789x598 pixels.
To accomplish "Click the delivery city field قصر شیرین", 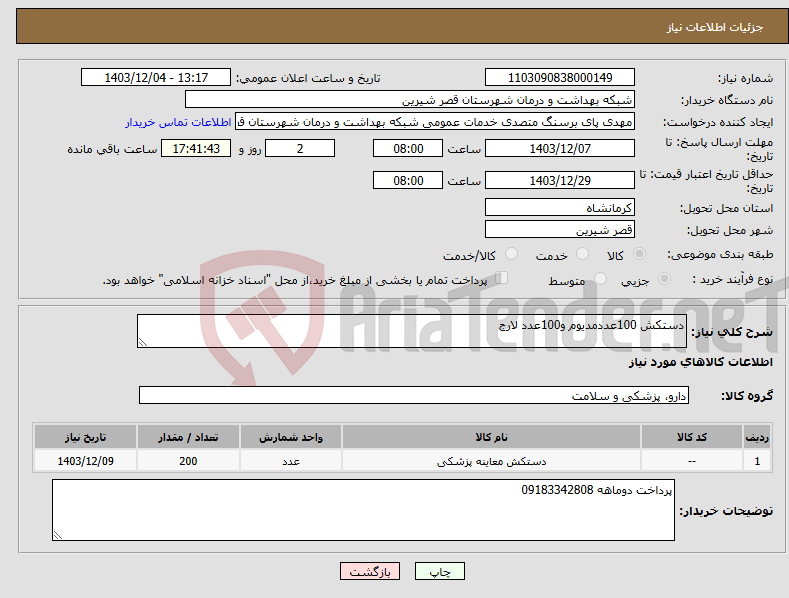I will click(x=560, y=230).
